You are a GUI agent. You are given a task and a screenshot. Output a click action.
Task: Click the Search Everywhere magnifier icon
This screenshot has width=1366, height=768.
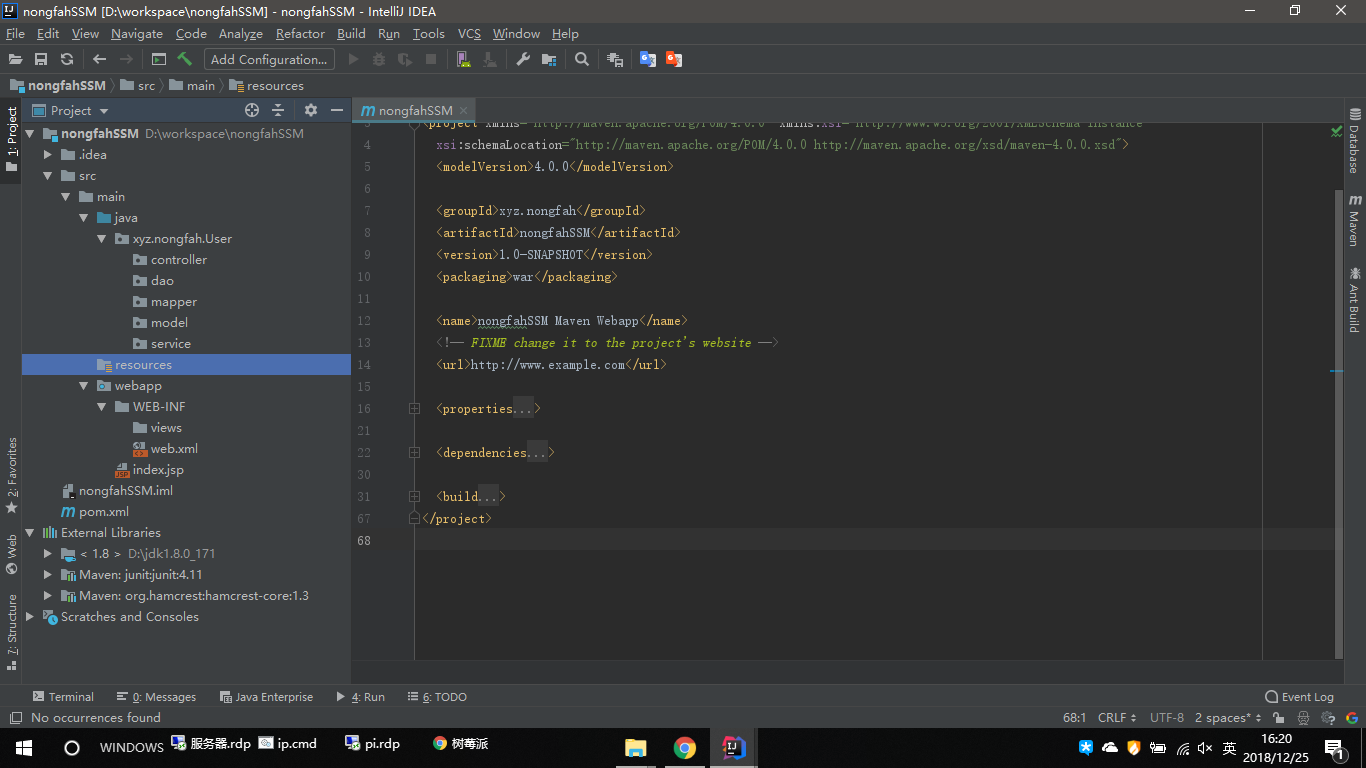tap(582, 59)
